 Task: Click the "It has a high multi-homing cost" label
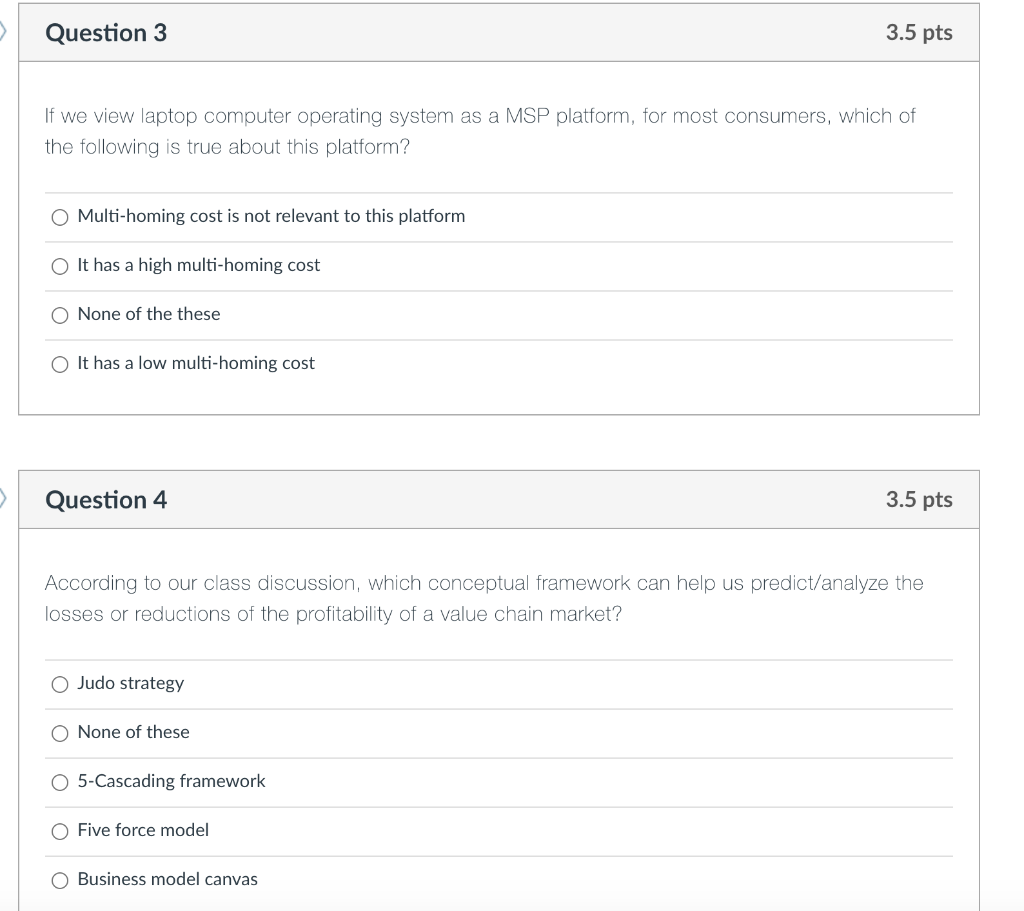(198, 265)
